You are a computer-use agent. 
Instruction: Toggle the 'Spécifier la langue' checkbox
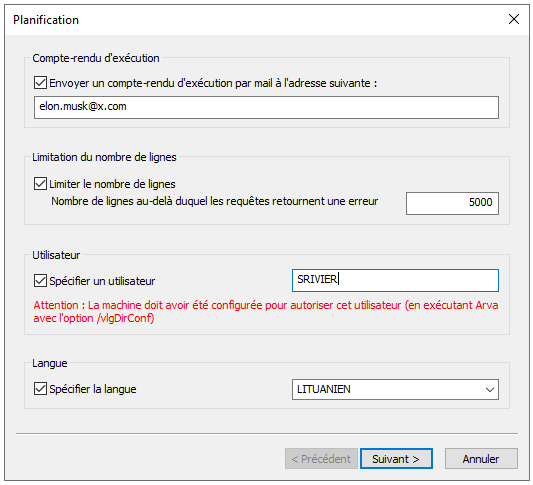pyautogui.click(x=40, y=388)
